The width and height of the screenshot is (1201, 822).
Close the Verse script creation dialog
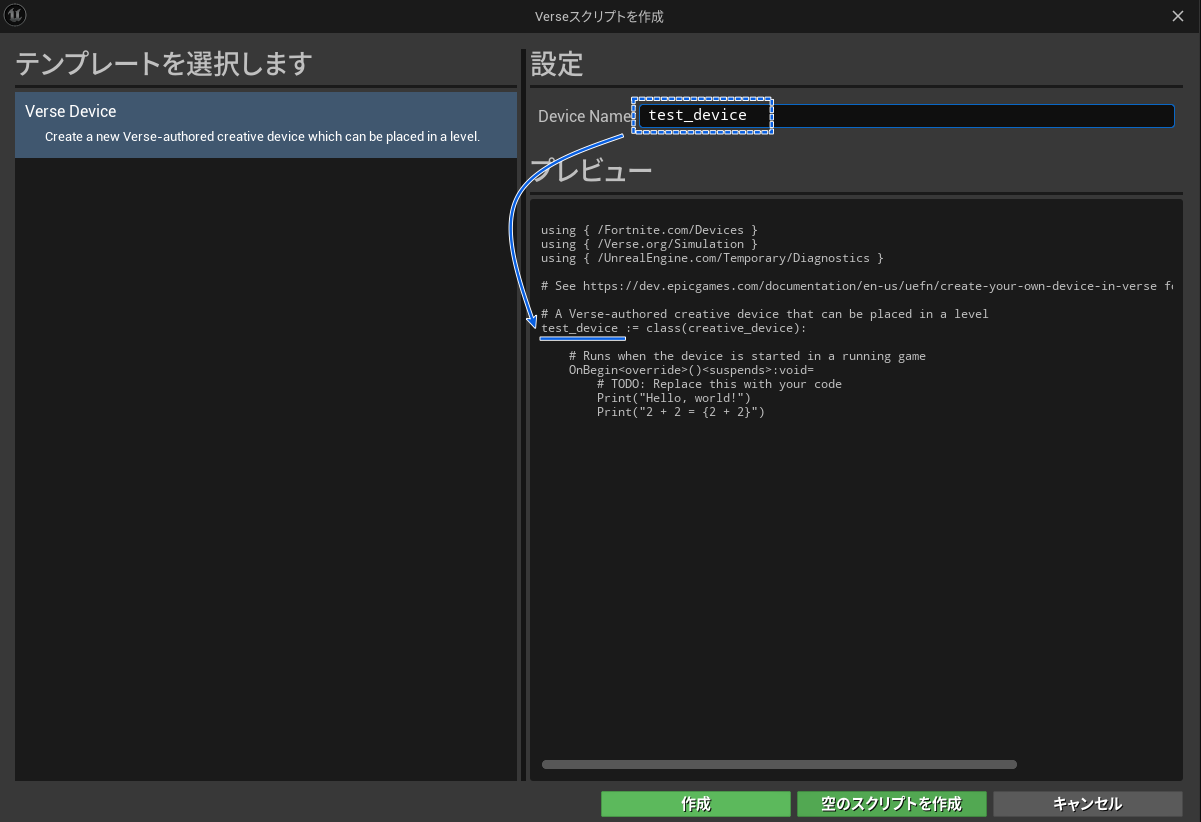point(1177,16)
